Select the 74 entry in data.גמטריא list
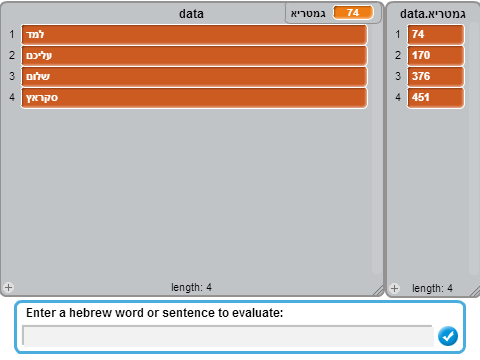Image resolution: width=480 pixels, height=360 pixels. coord(435,34)
